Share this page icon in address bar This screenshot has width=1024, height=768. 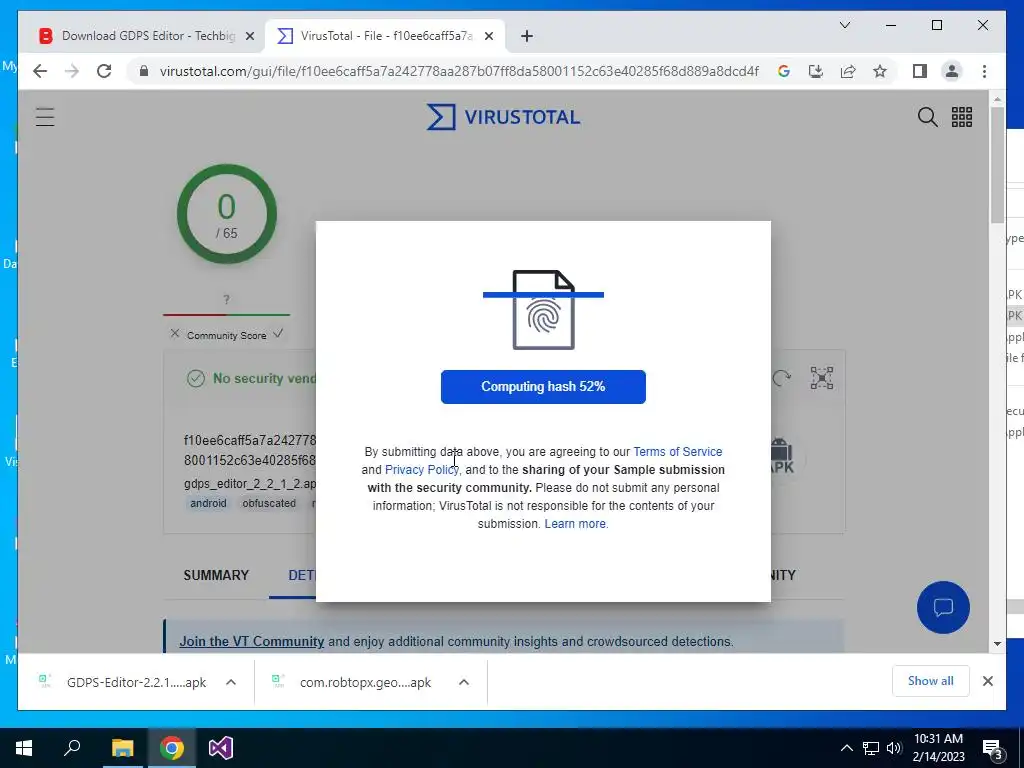848,71
